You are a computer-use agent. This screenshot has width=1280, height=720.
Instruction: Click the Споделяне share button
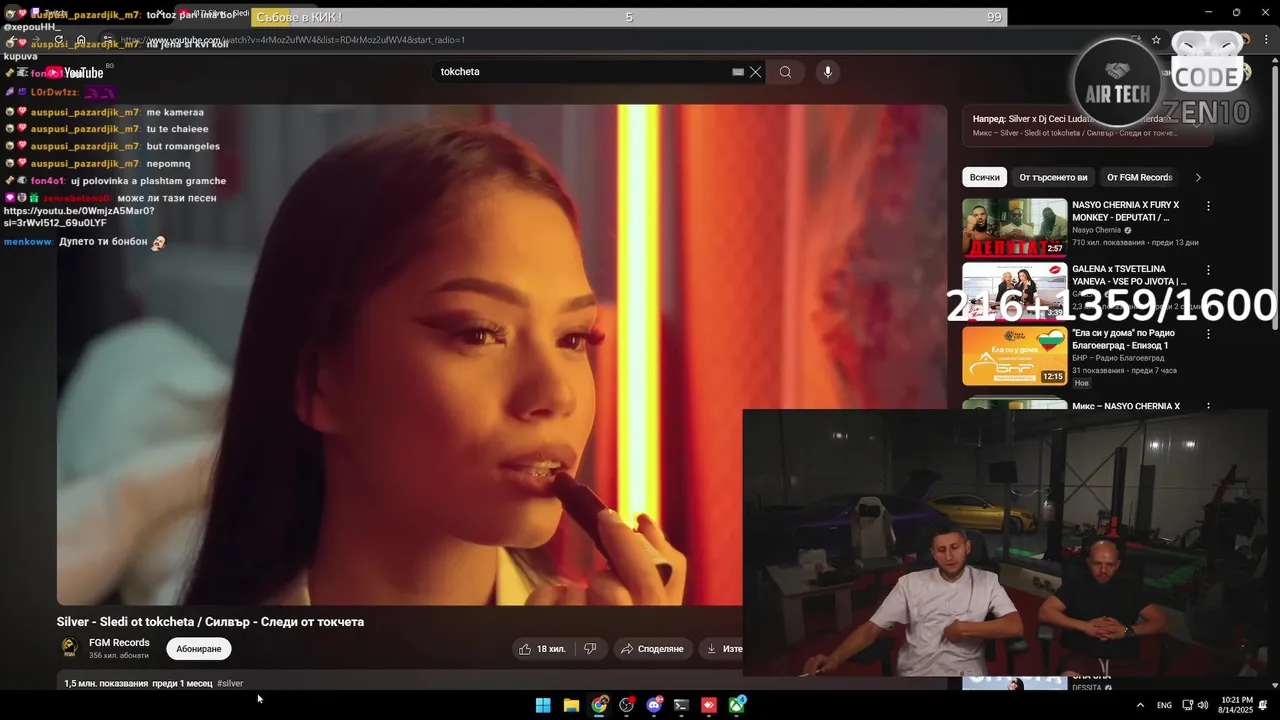click(x=652, y=649)
